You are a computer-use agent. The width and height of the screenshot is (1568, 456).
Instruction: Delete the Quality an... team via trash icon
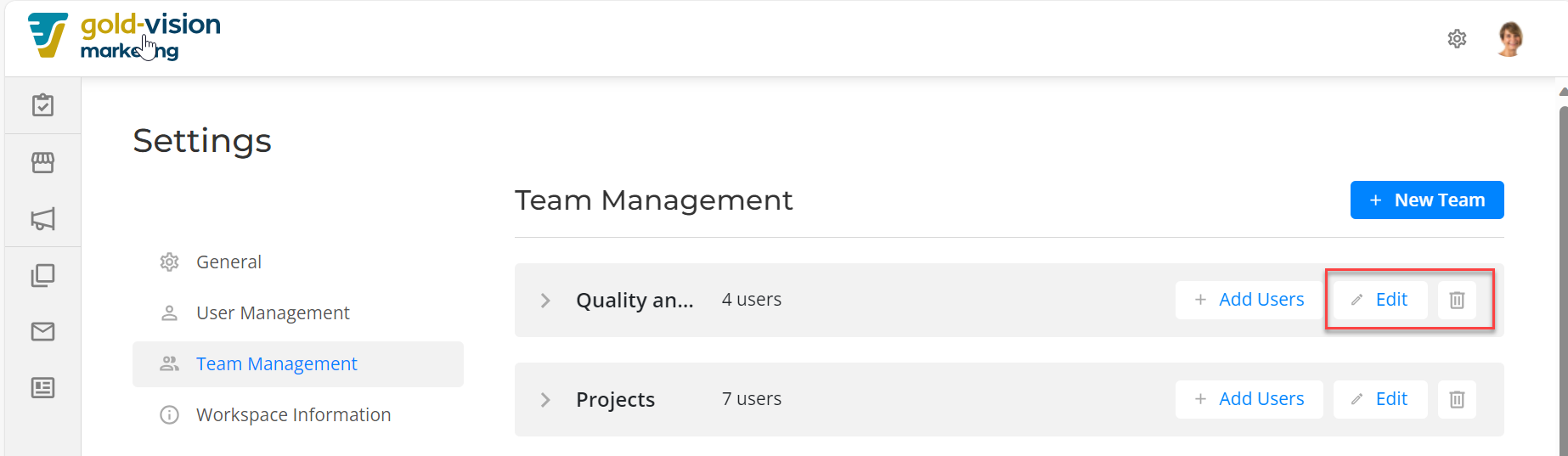pos(1457,300)
